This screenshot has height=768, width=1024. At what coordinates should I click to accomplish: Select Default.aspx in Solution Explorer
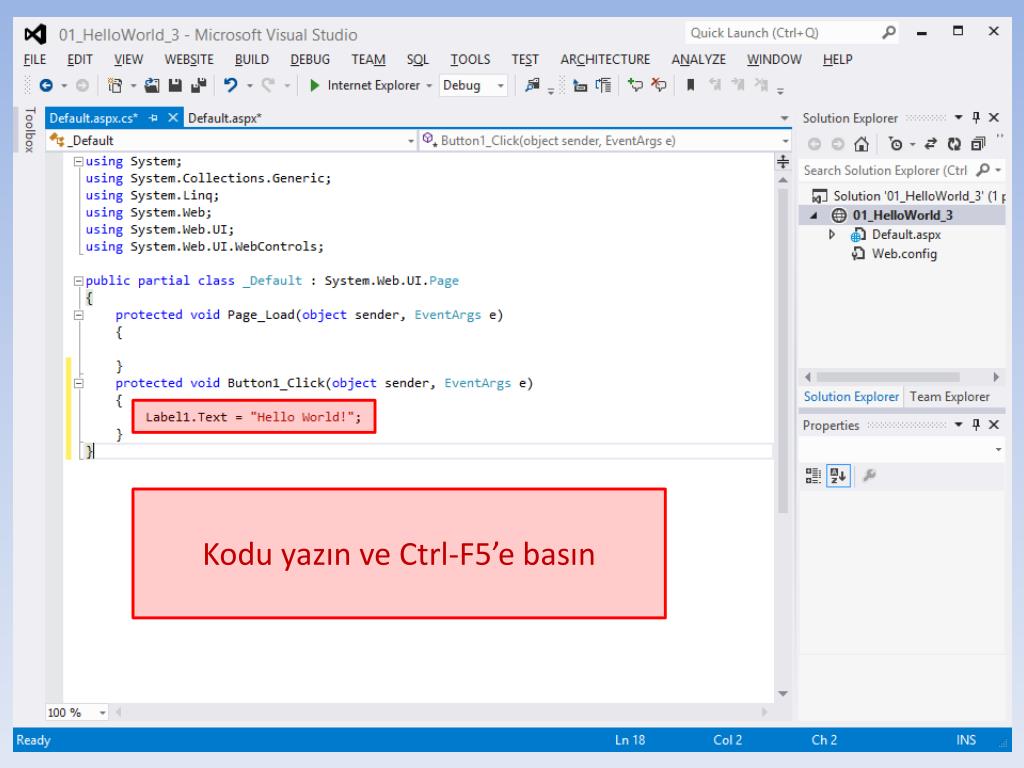click(x=906, y=234)
